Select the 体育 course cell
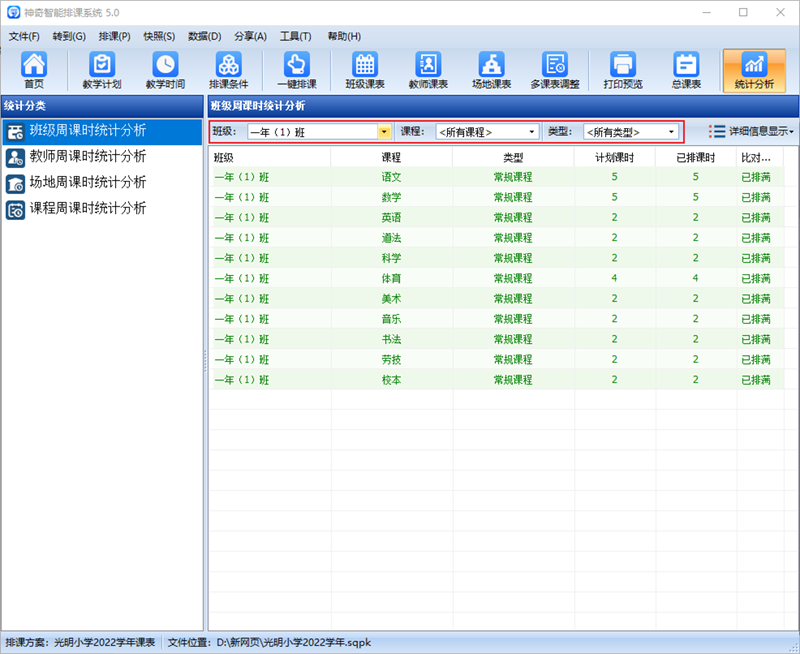The image size is (800, 654). coord(391,279)
